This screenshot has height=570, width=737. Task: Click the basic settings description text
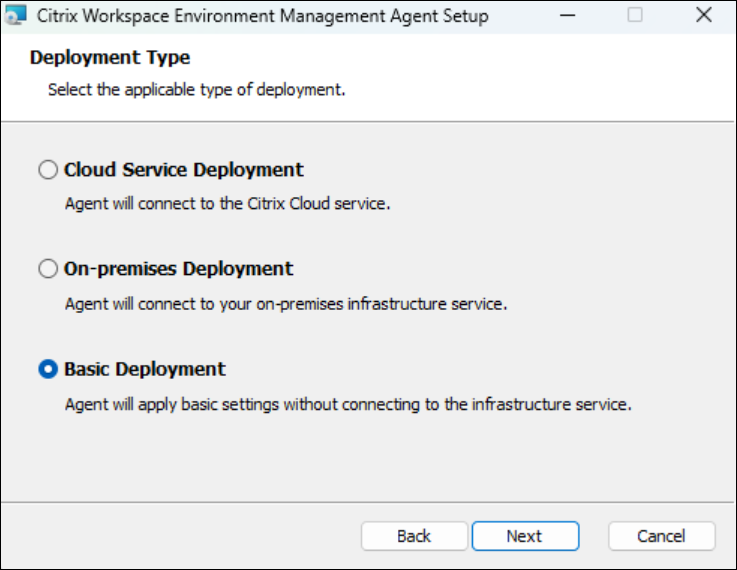click(348, 405)
